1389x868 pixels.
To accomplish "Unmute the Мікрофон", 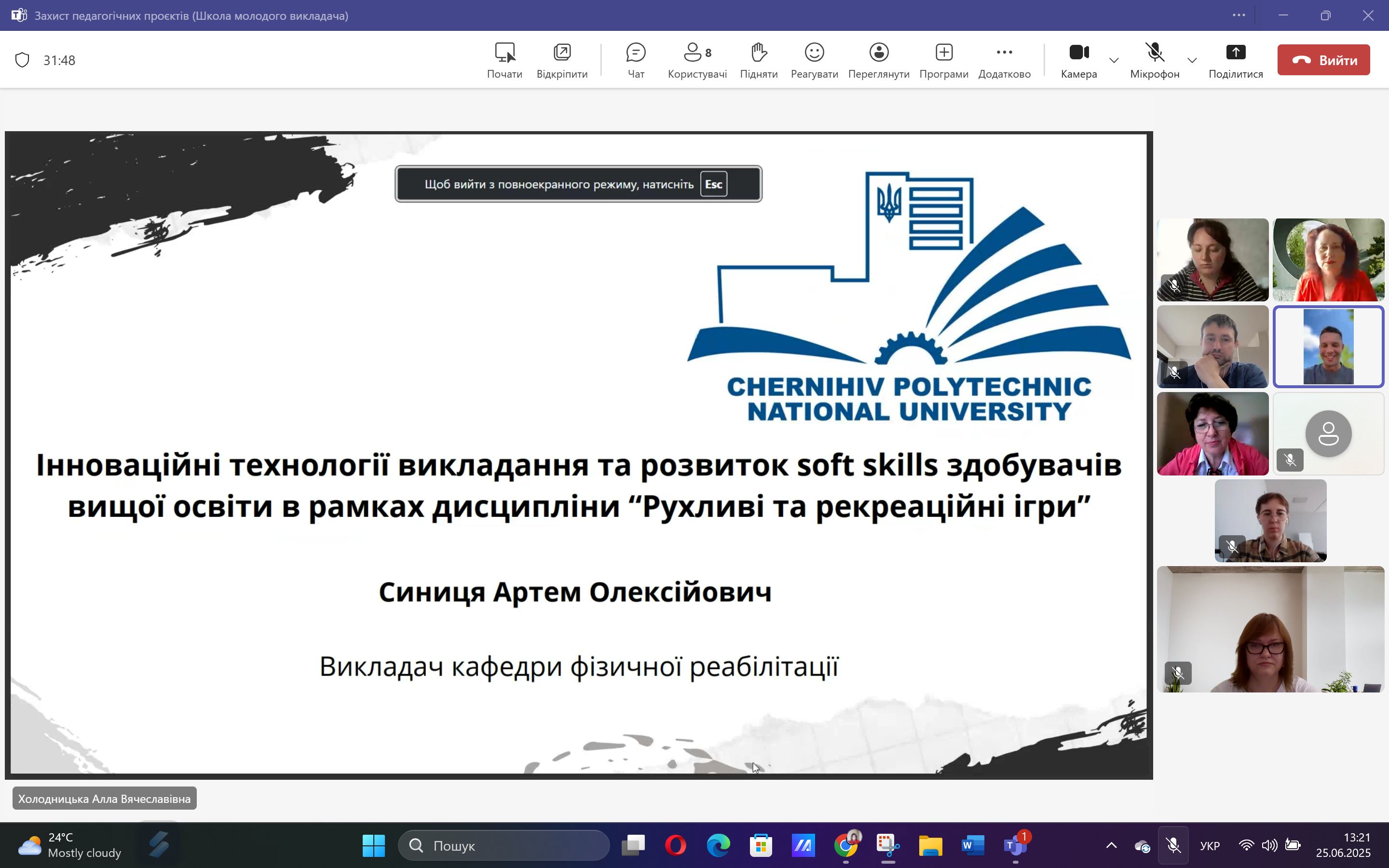I will click(x=1154, y=60).
